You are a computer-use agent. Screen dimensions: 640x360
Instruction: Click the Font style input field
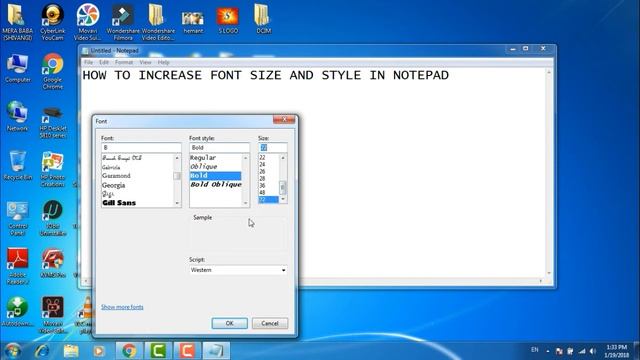[x=219, y=147]
